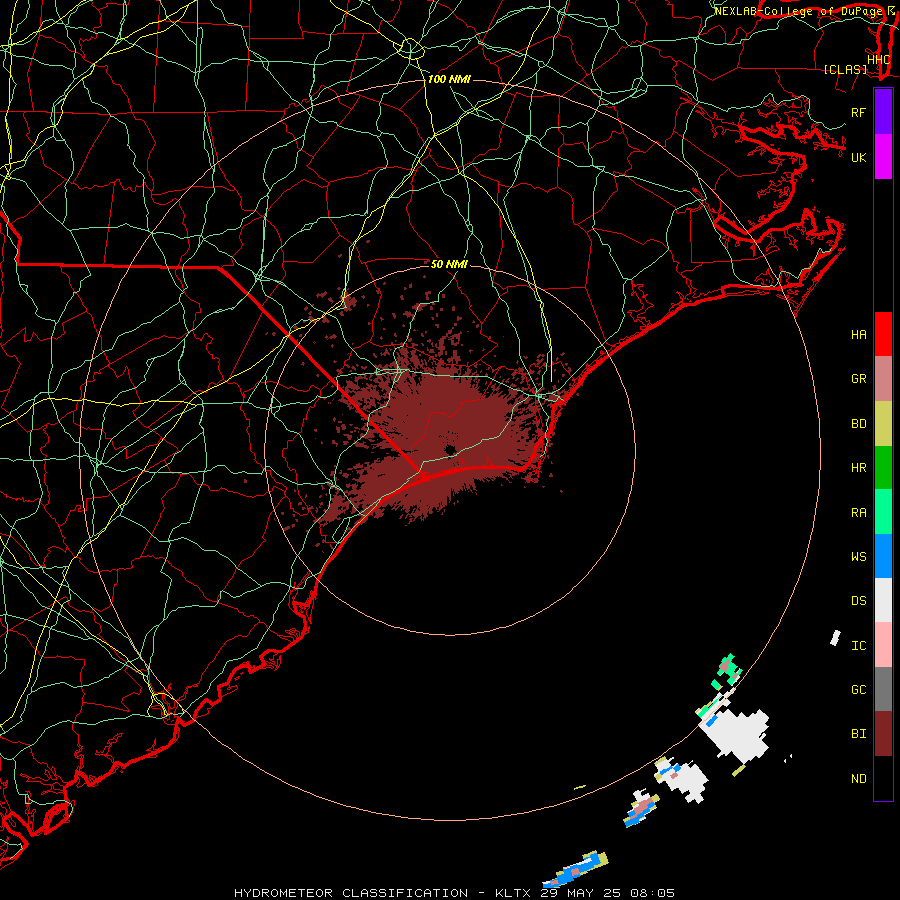Select the 'BD' legend label
Image resolution: width=900 pixels, height=900 pixels.
[858, 424]
